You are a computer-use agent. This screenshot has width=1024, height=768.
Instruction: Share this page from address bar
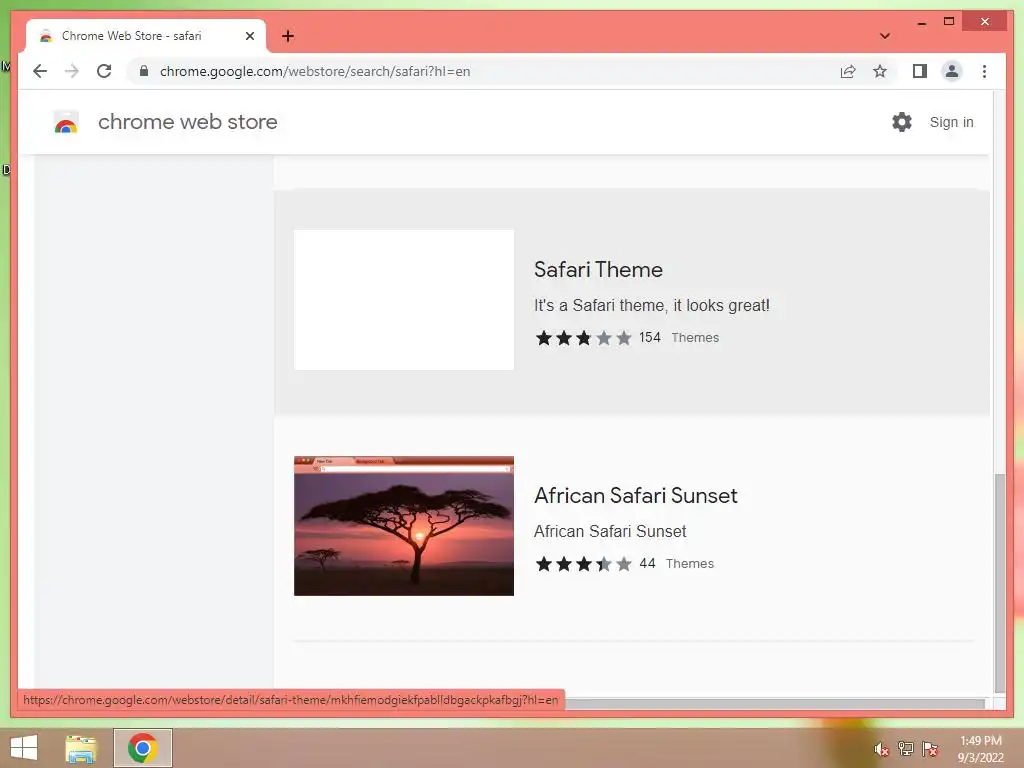coord(848,71)
